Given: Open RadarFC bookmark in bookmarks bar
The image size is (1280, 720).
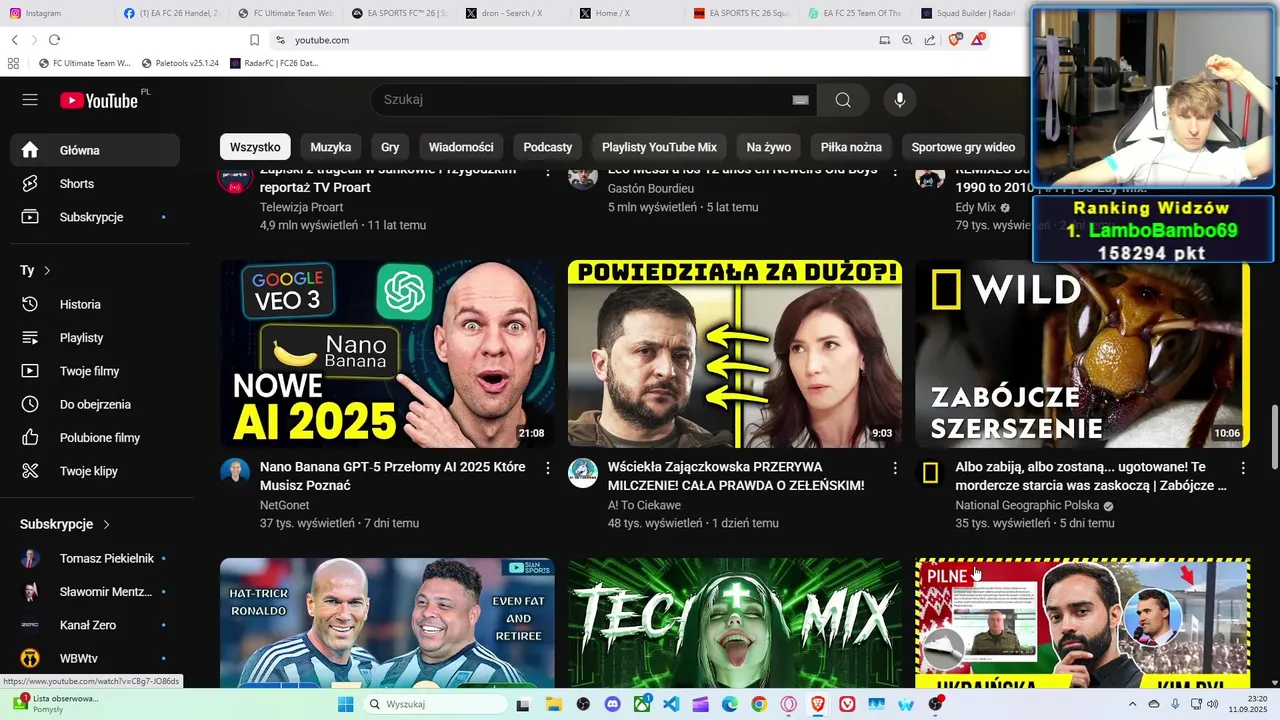Looking at the screenshot, I should (x=274, y=63).
